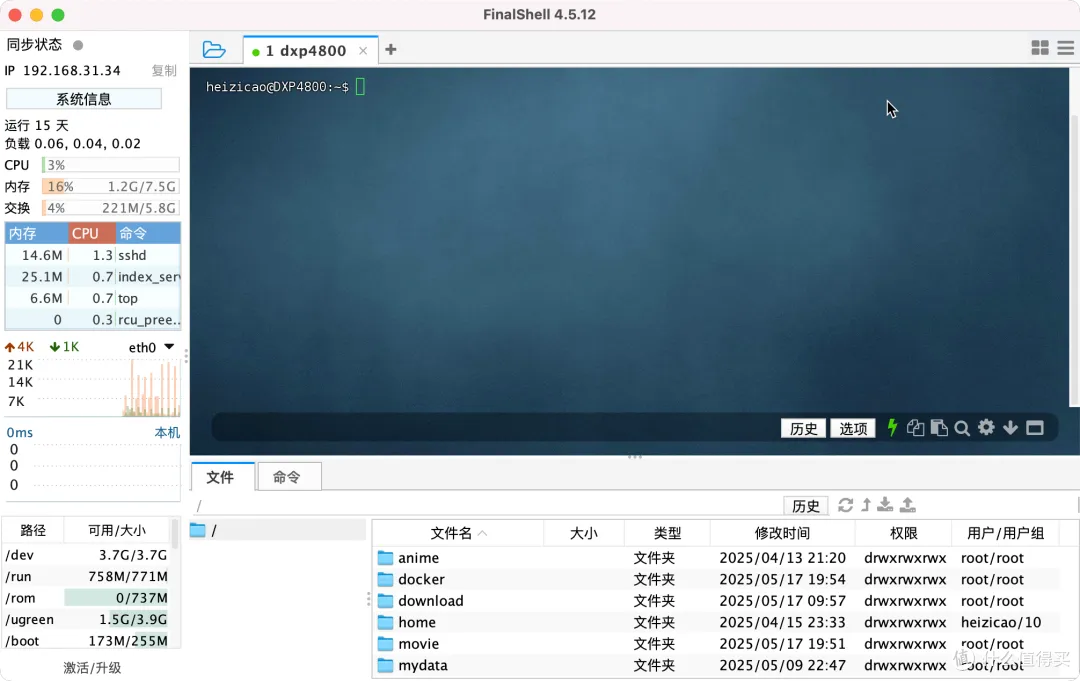Click the 复制 link next to IP
Image resolution: width=1080 pixels, height=681 pixels.
pyautogui.click(x=164, y=71)
